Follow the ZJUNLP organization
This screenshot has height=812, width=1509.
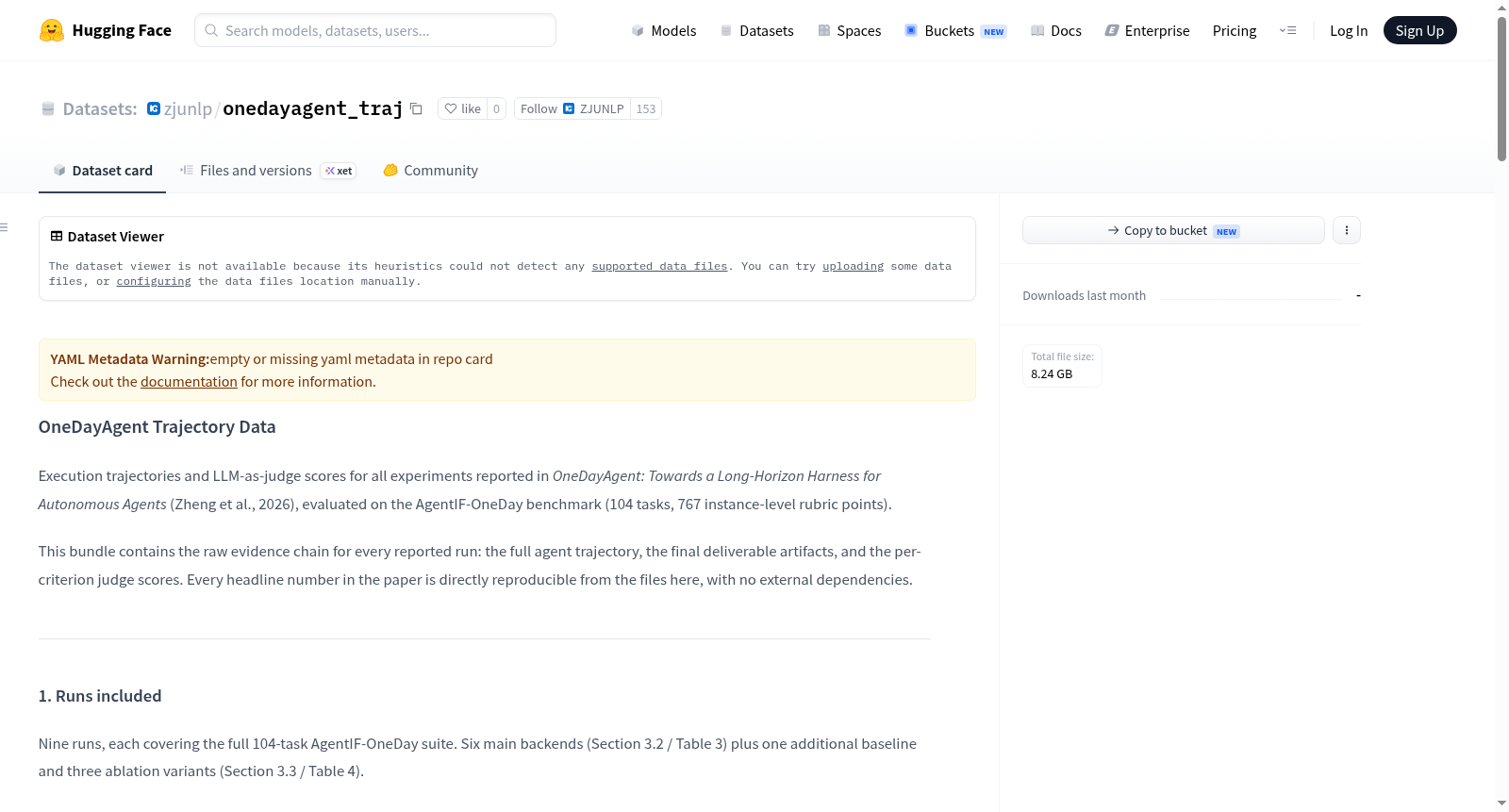[x=572, y=108]
